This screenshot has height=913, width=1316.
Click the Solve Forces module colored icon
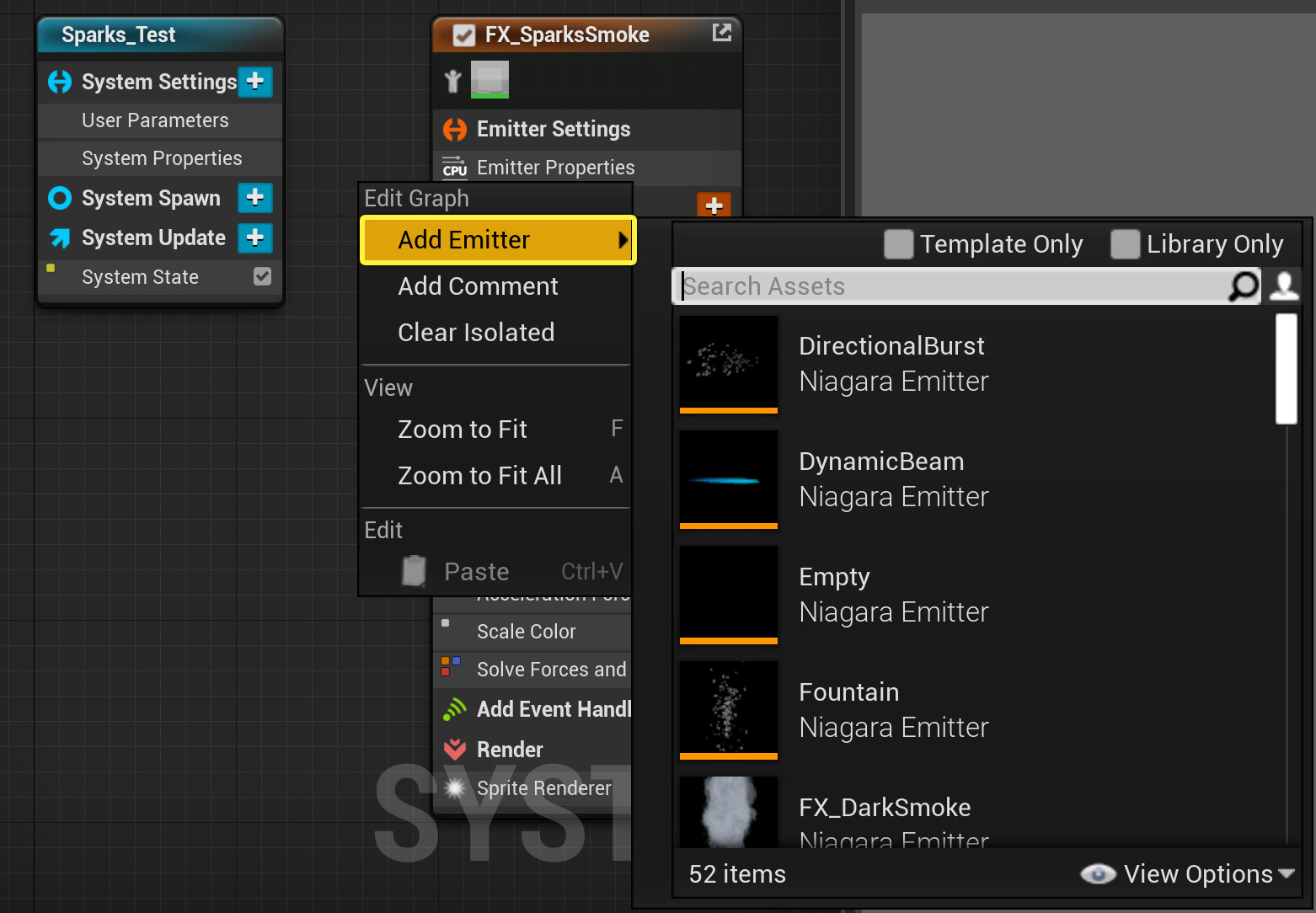[x=451, y=666]
